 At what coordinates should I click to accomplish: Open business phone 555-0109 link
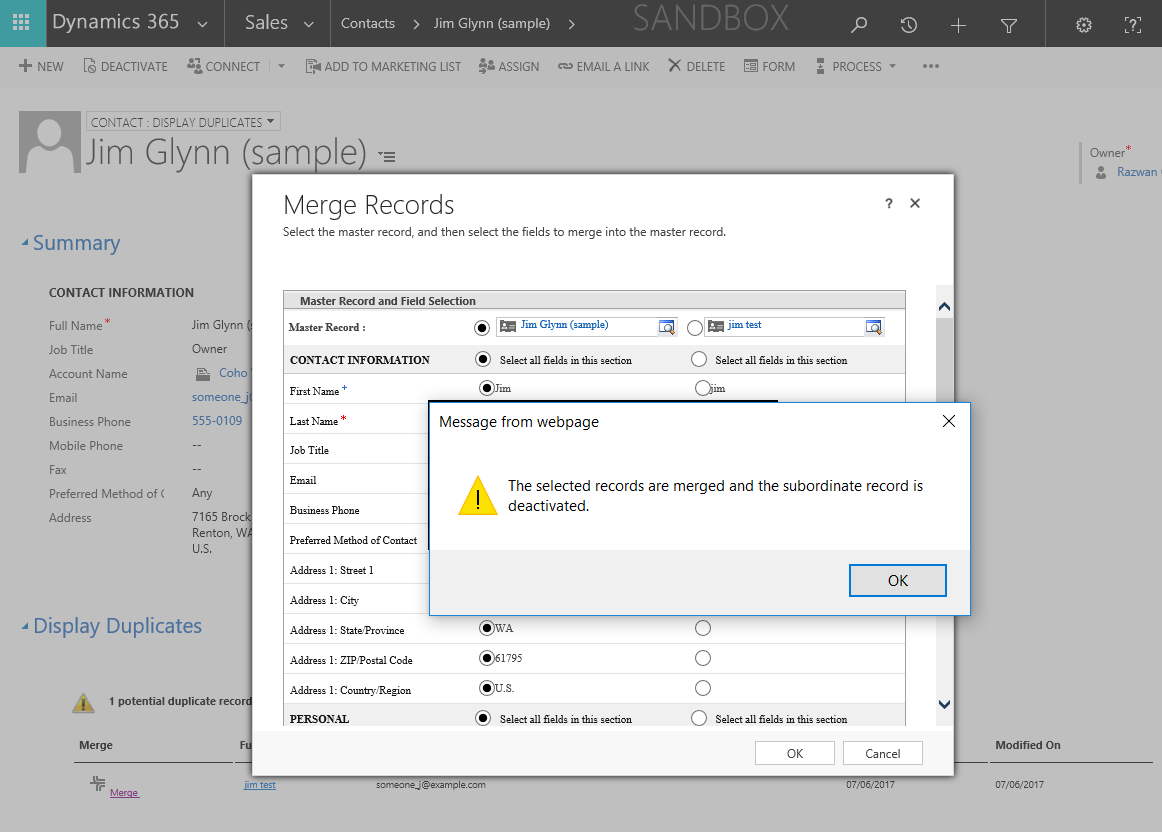coord(217,421)
